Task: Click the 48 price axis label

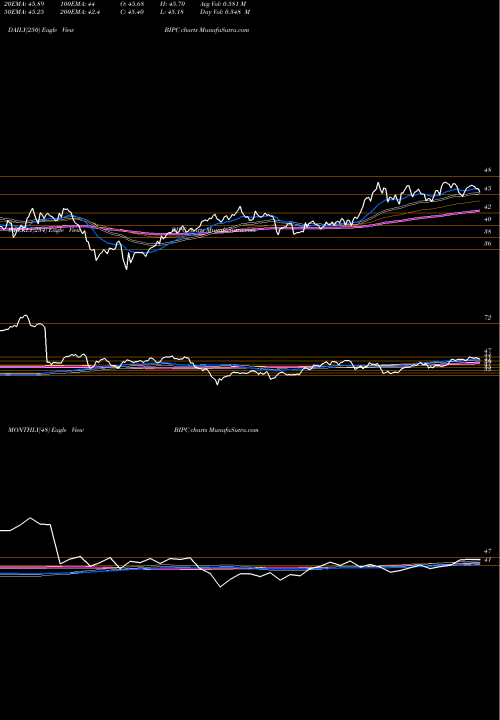Action: pos(487,170)
